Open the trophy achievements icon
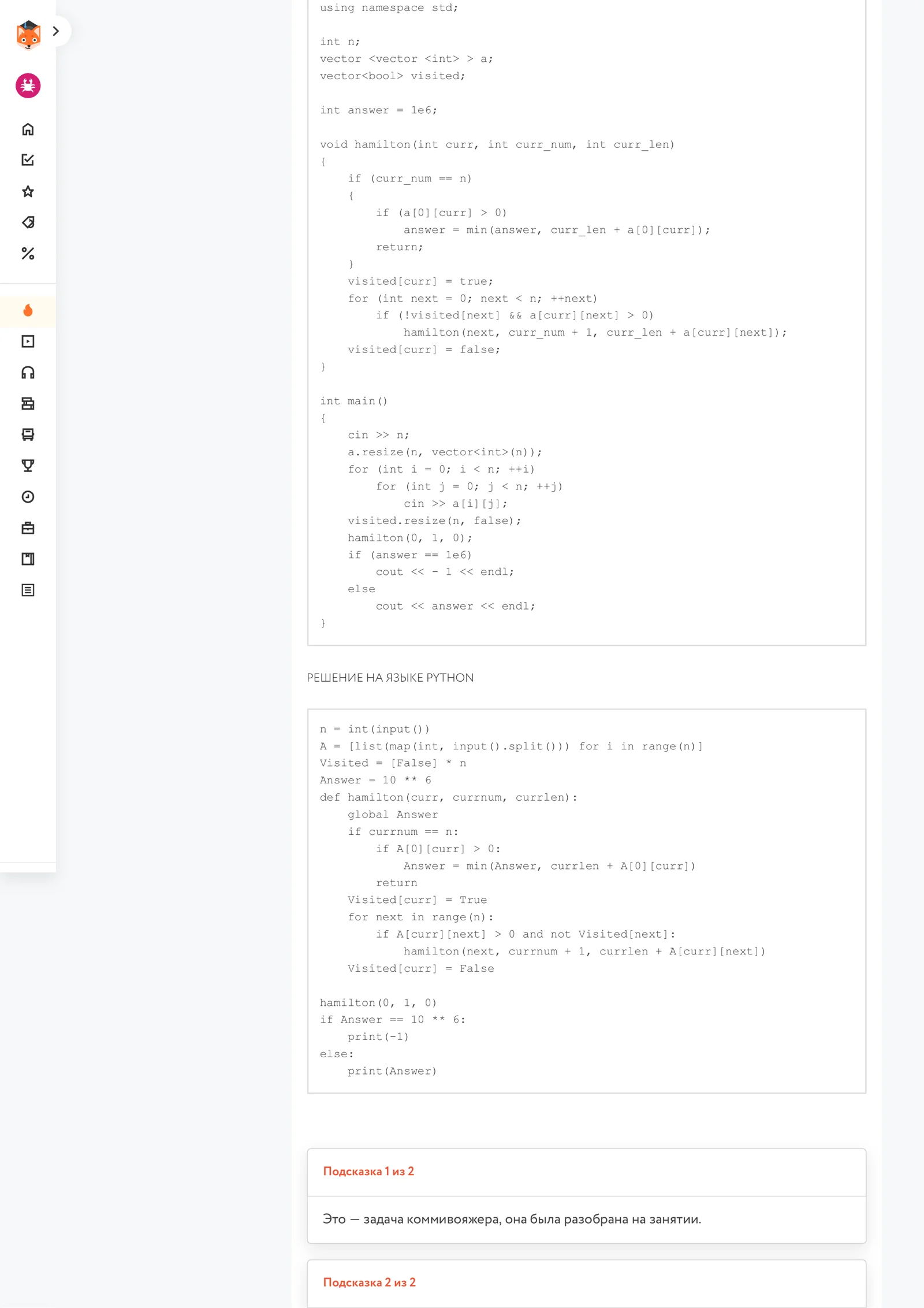 coord(28,466)
